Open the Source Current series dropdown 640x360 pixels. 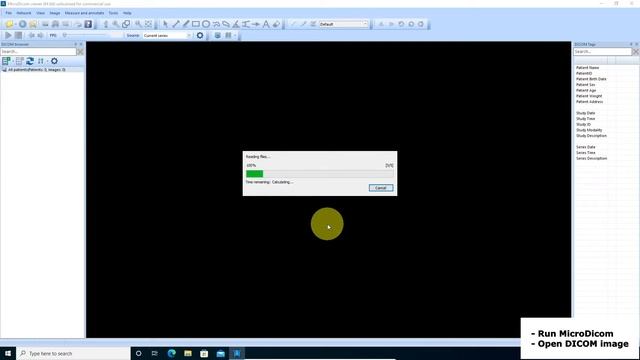click(x=167, y=36)
